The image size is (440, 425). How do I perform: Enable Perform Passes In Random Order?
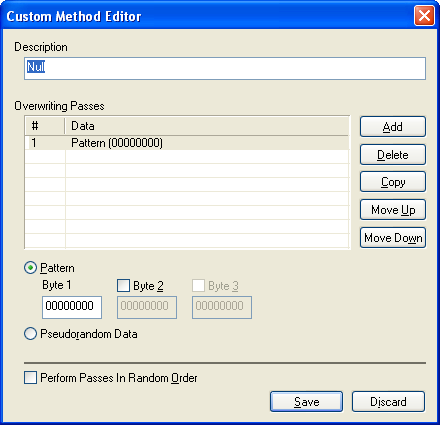(x=30, y=378)
